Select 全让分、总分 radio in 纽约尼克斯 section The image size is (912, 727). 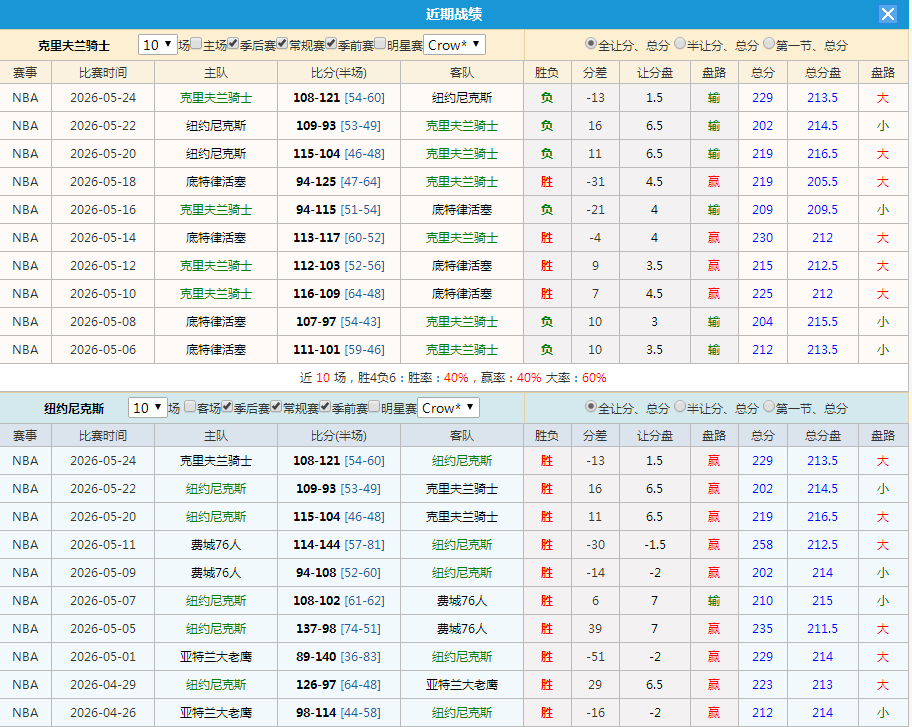[591, 407]
